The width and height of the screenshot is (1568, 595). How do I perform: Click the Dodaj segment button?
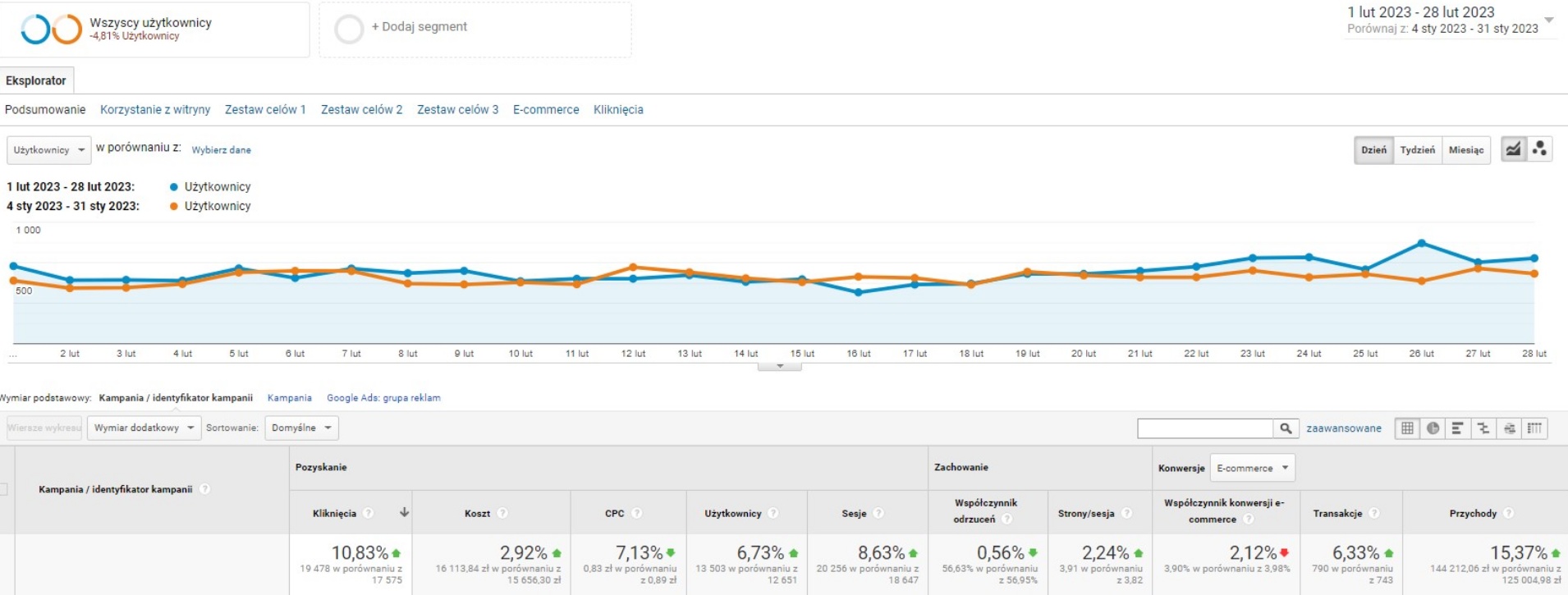419,26
